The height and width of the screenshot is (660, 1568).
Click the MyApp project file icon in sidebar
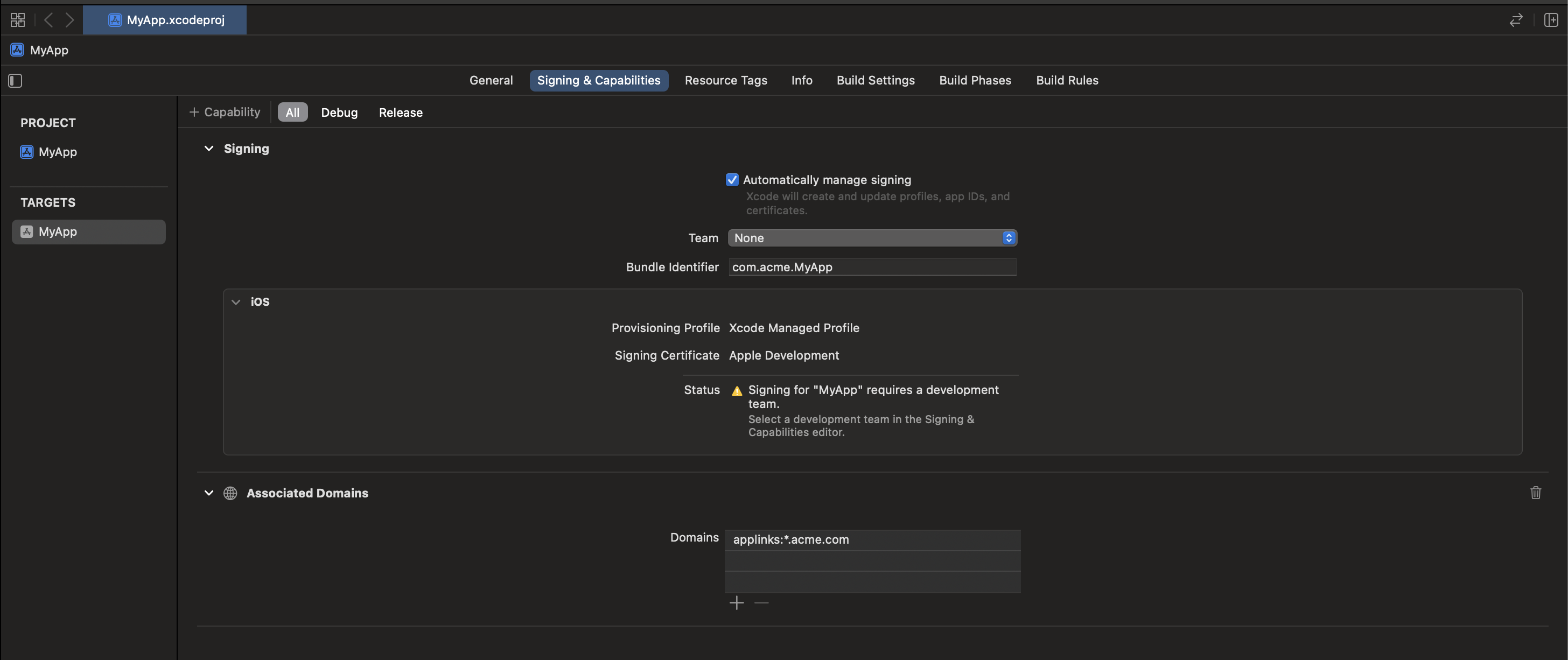(x=27, y=152)
